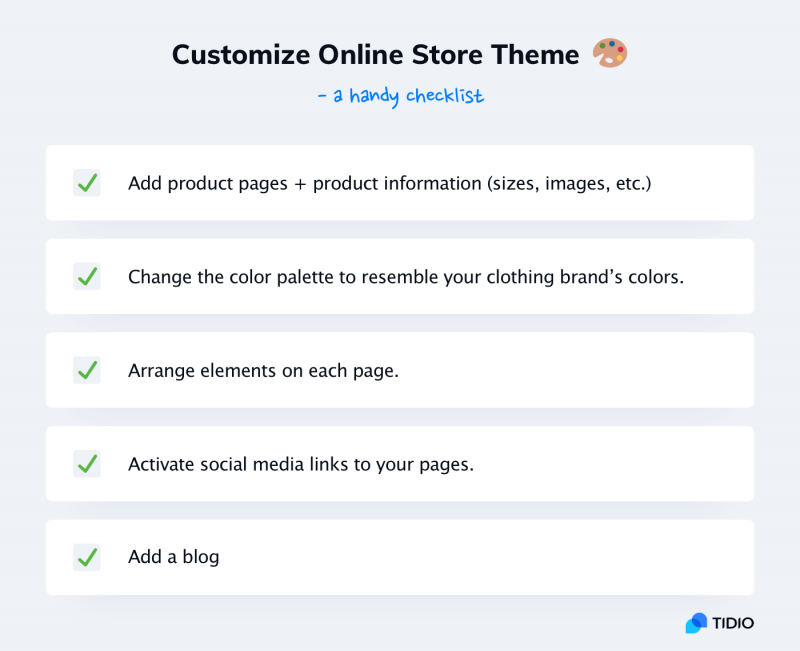Click the checkmark next to the color palette item
The height and width of the screenshot is (651, 800).
click(87, 276)
